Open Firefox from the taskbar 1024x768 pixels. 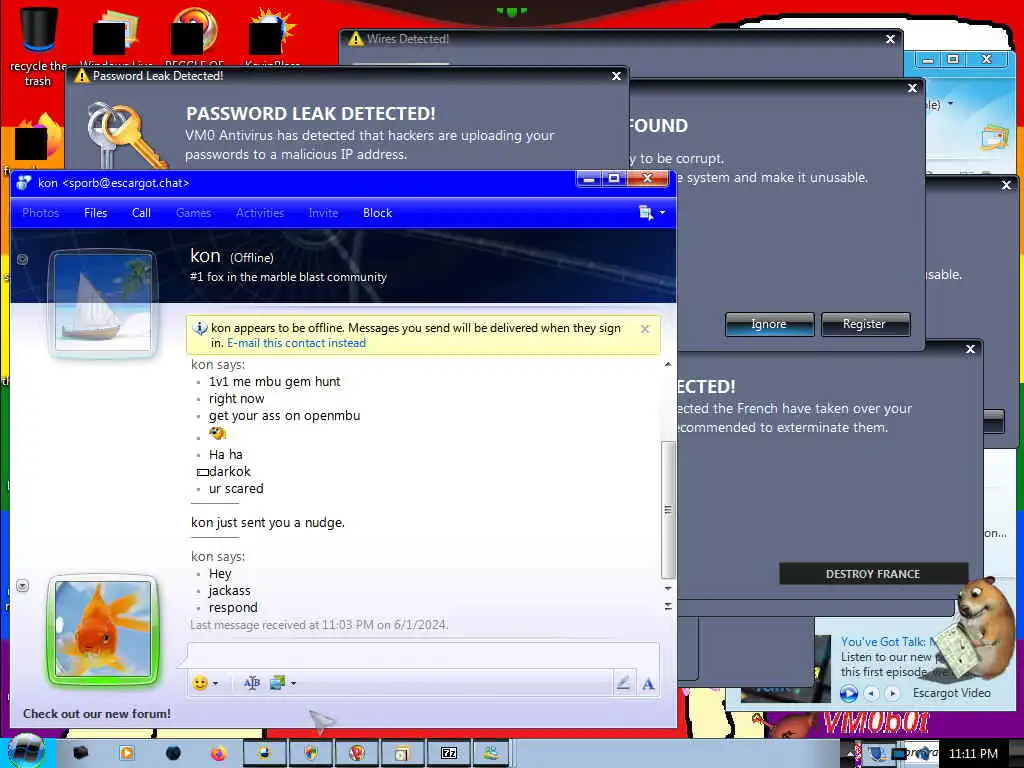pos(218,754)
